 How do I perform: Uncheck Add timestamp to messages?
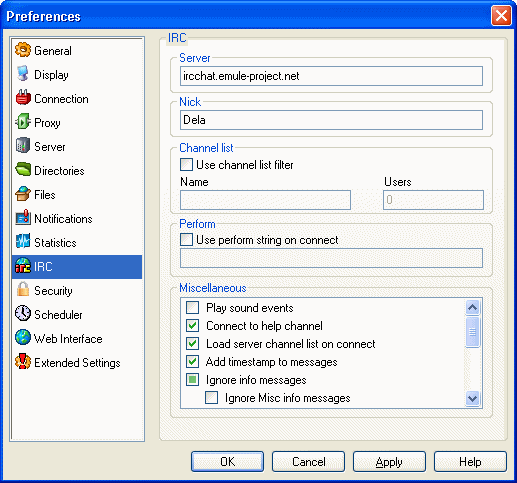(192, 362)
